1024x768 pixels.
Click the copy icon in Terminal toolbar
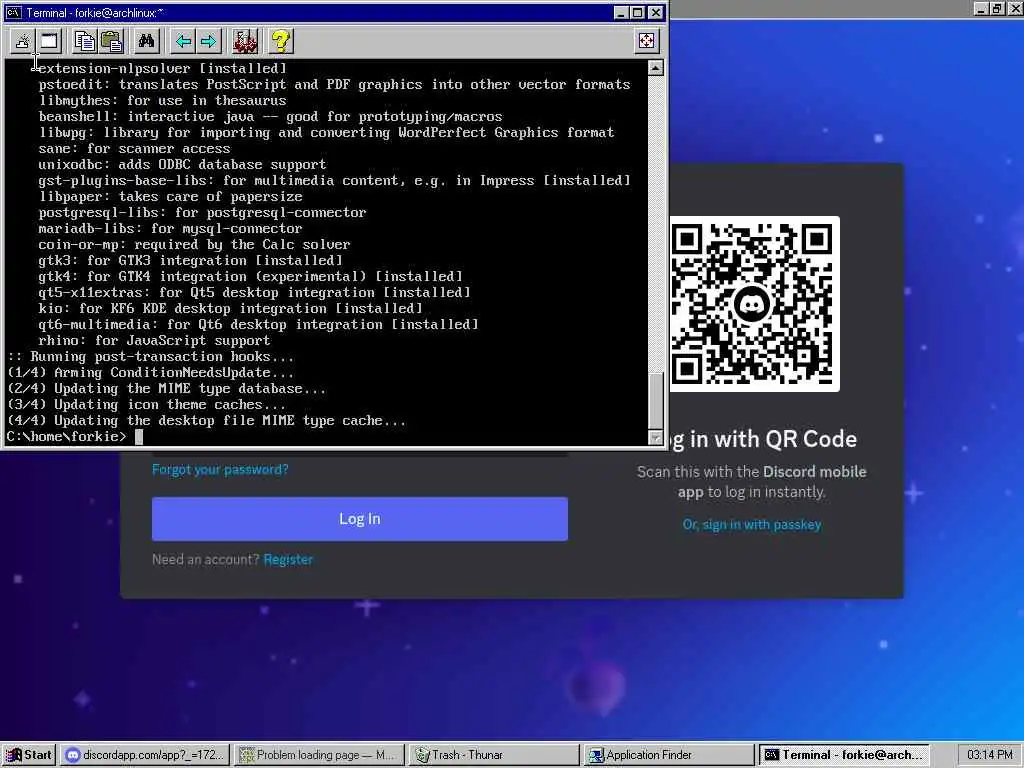84,41
